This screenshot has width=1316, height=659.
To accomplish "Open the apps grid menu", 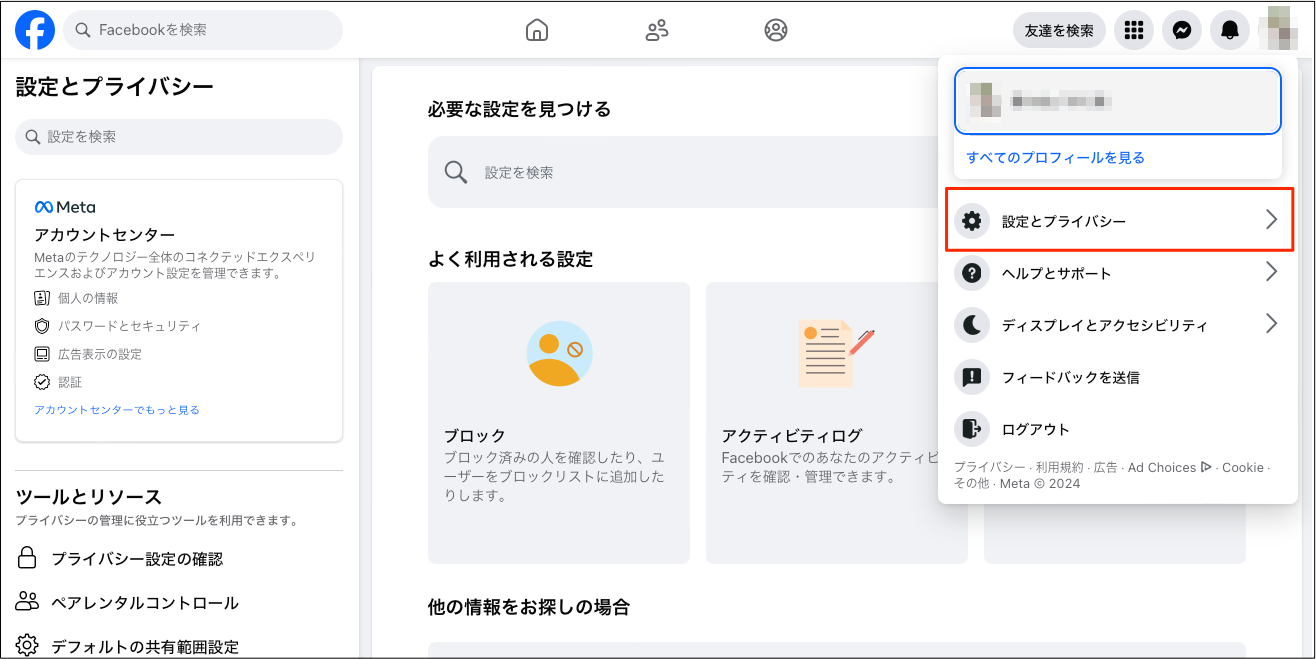I will click(1134, 31).
